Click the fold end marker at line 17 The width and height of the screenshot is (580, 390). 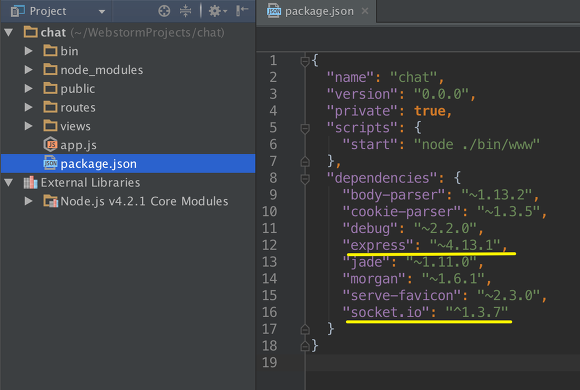305,329
